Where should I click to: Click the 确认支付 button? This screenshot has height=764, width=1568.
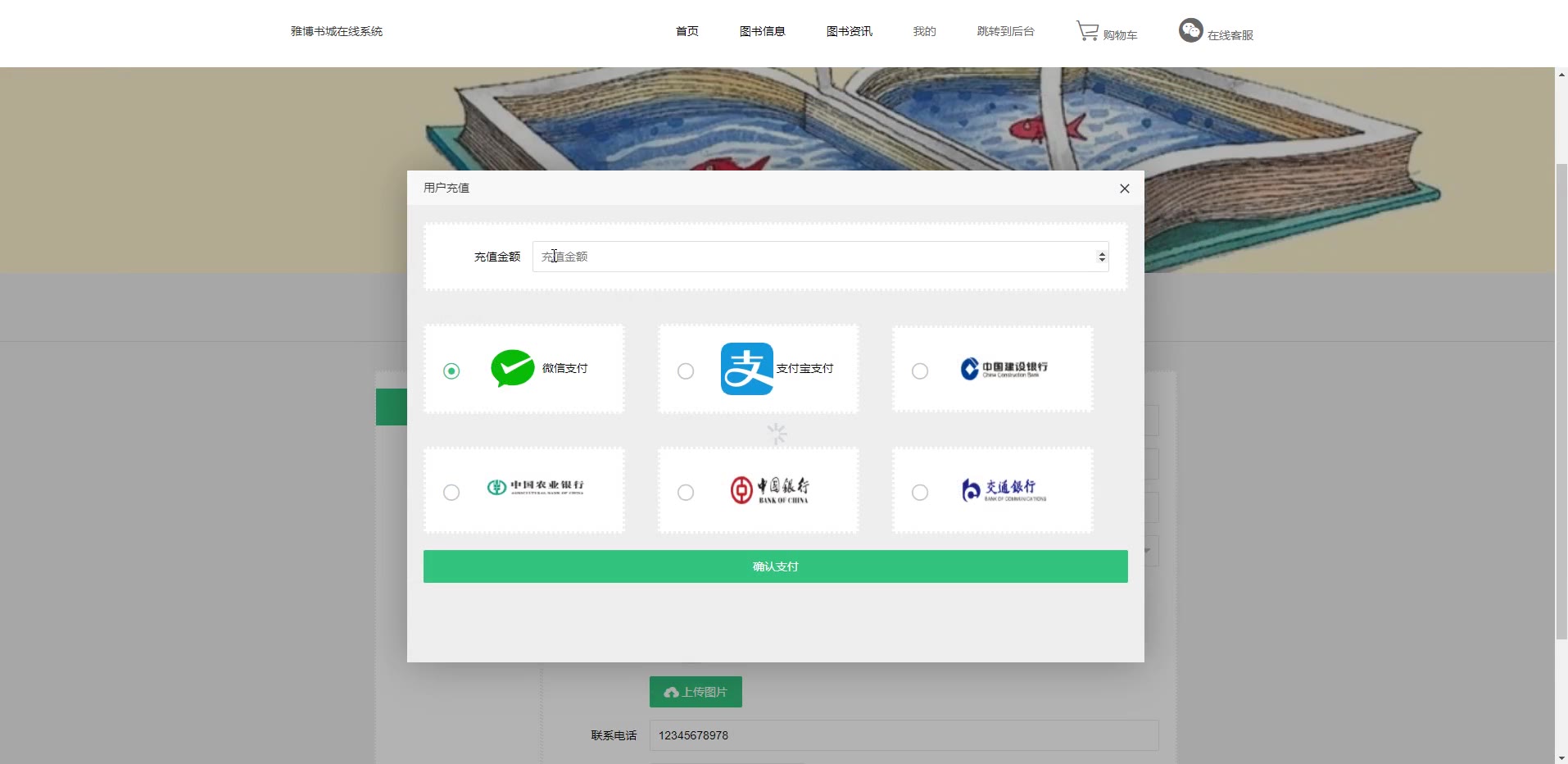coord(776,566)
